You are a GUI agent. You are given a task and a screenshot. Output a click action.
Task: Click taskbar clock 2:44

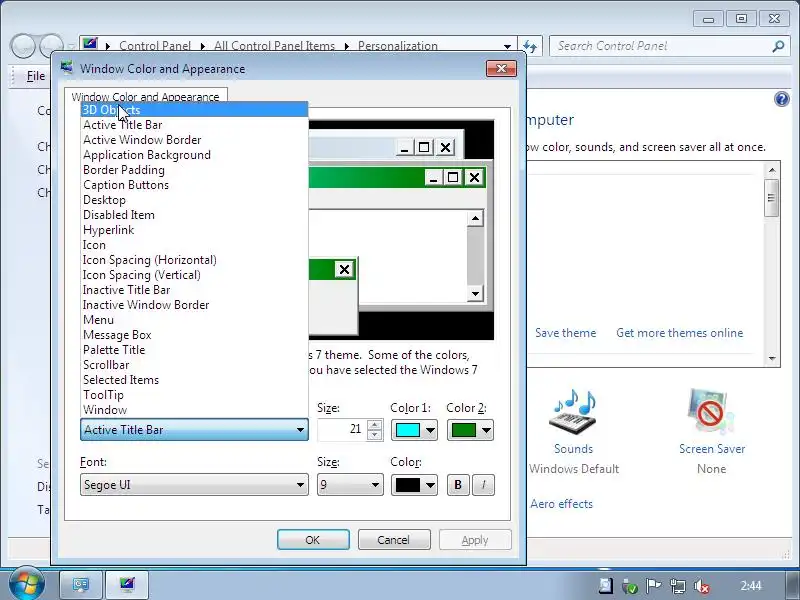pyautogui.click(x=751, y=585)
